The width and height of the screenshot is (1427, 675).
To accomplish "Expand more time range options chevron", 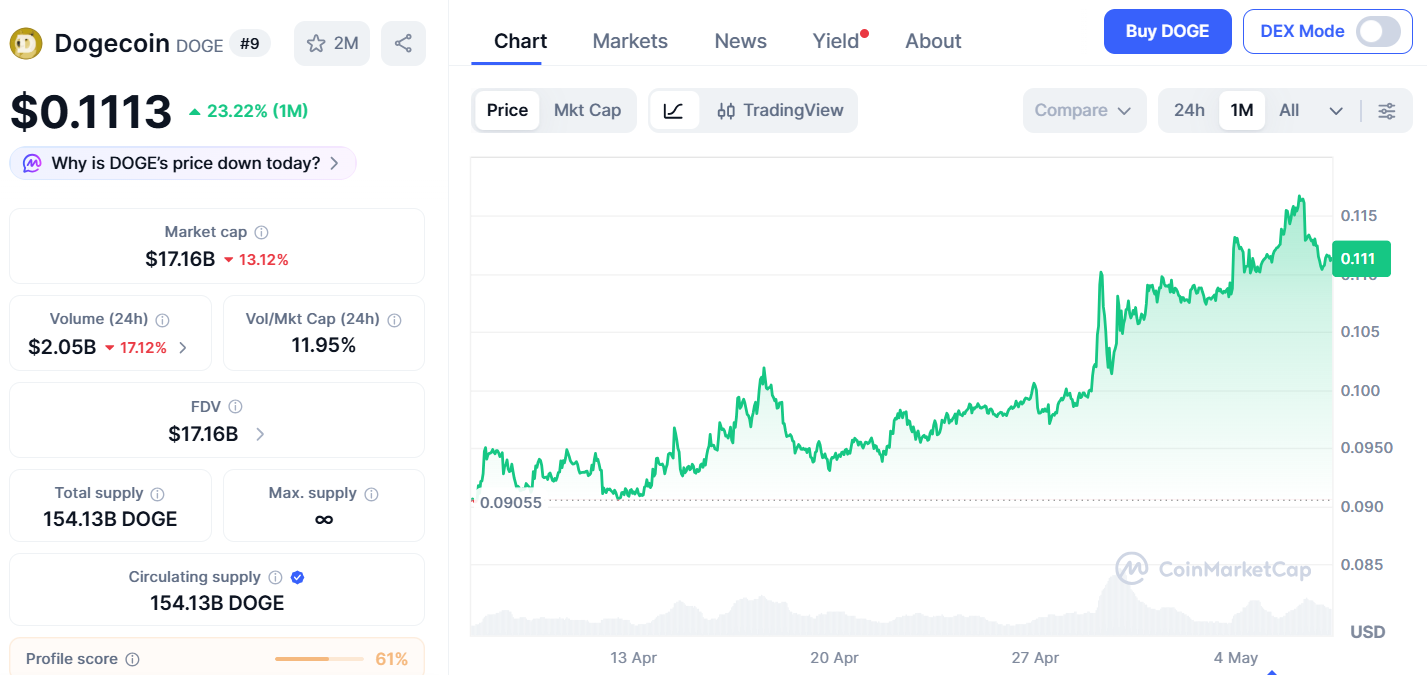I will click(x=1336, y=111).
